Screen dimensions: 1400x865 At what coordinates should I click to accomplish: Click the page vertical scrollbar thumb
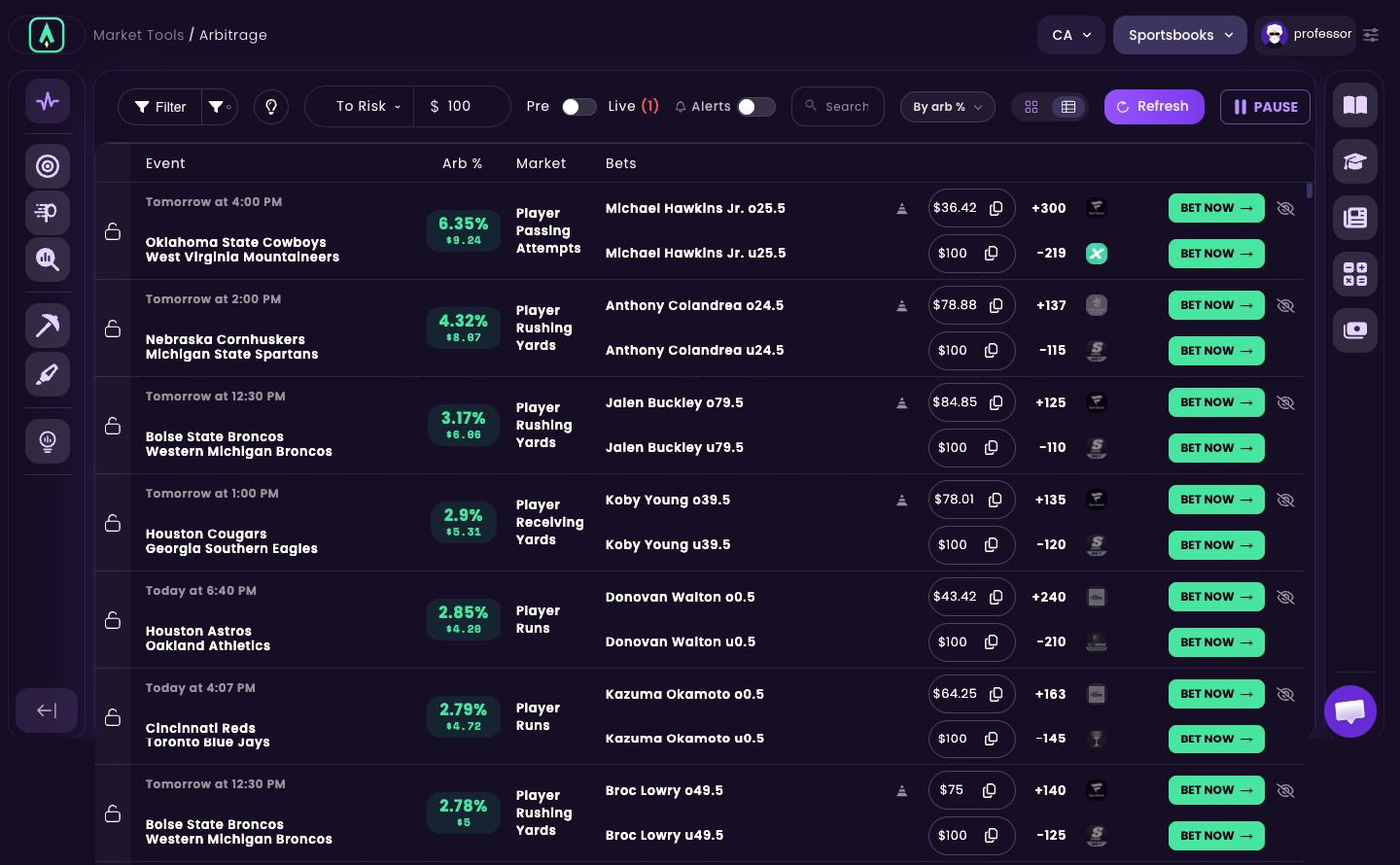[1310, 190]
